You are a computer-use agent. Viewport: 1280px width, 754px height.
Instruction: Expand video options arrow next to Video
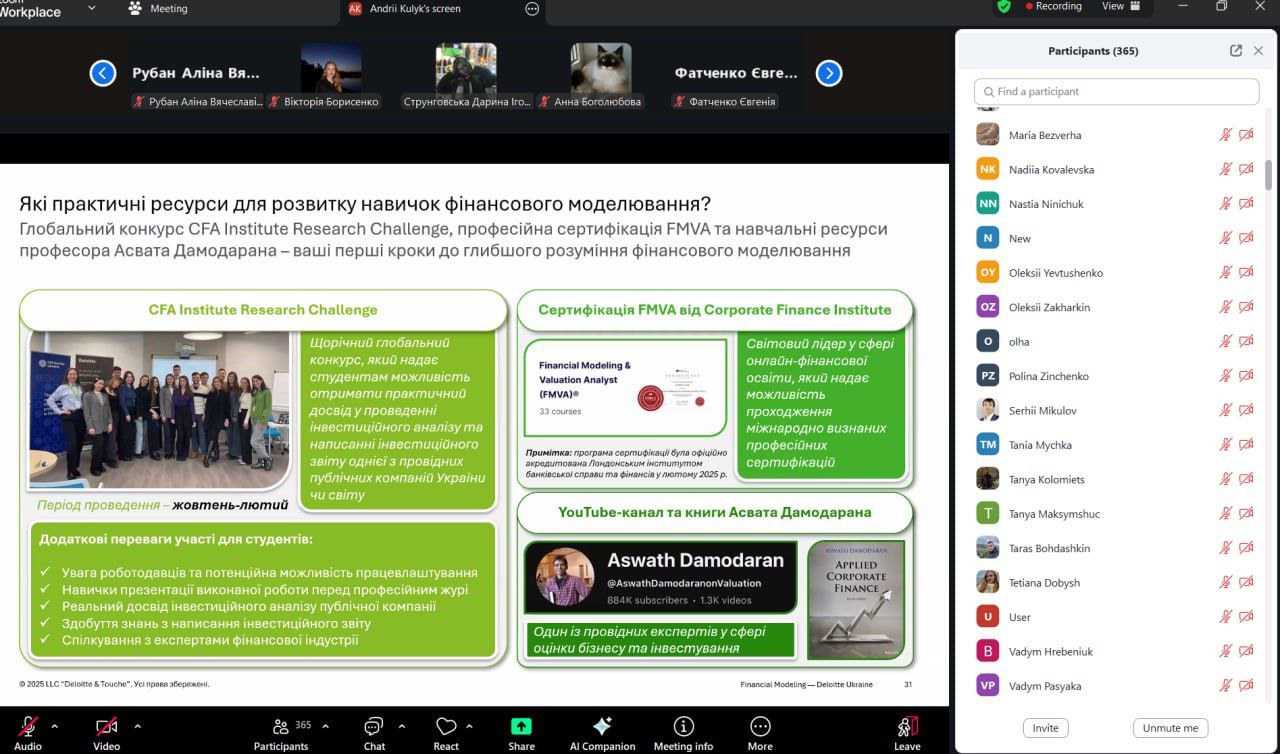pos(137,726)
